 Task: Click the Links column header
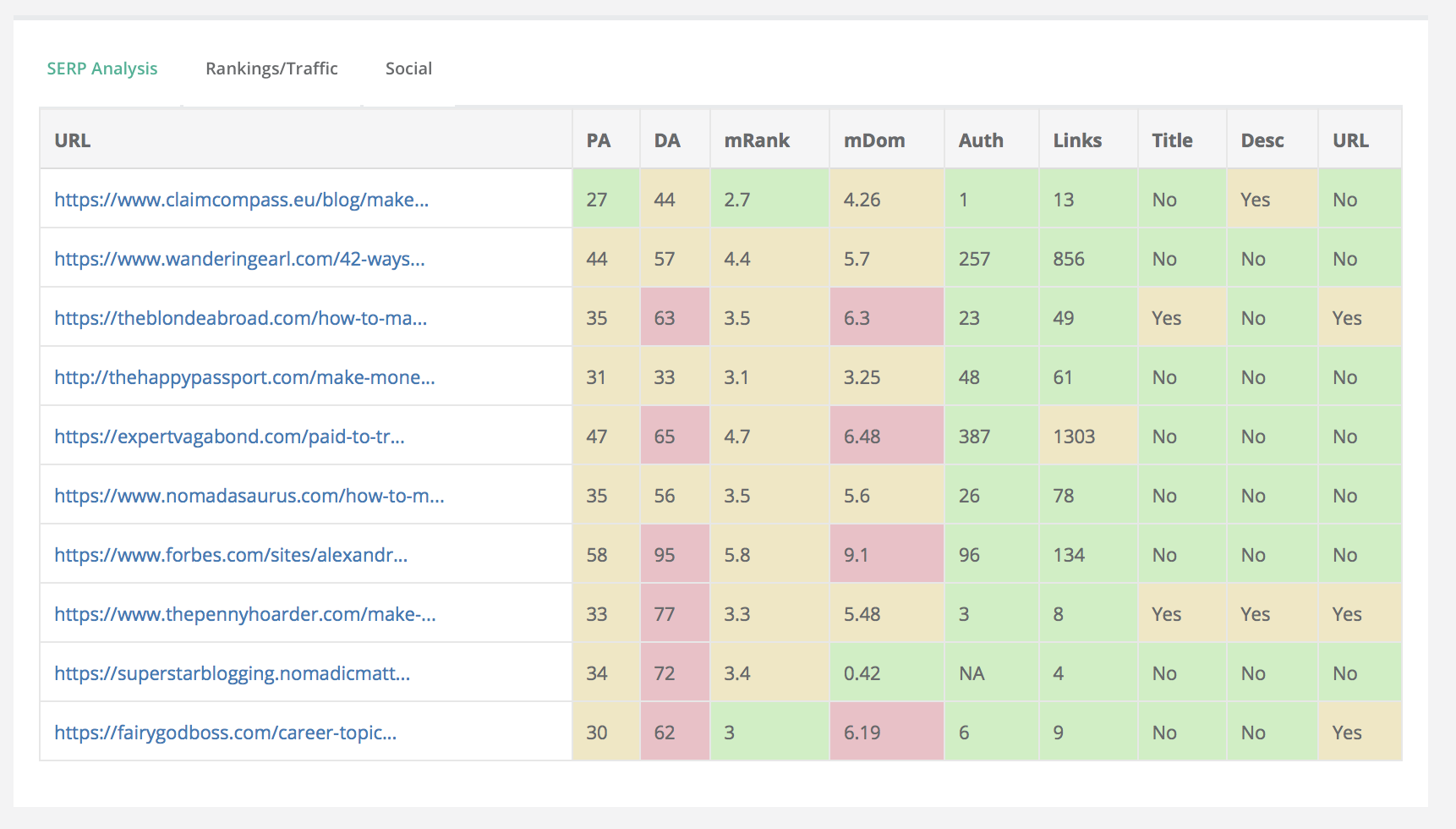[1076, 140]
